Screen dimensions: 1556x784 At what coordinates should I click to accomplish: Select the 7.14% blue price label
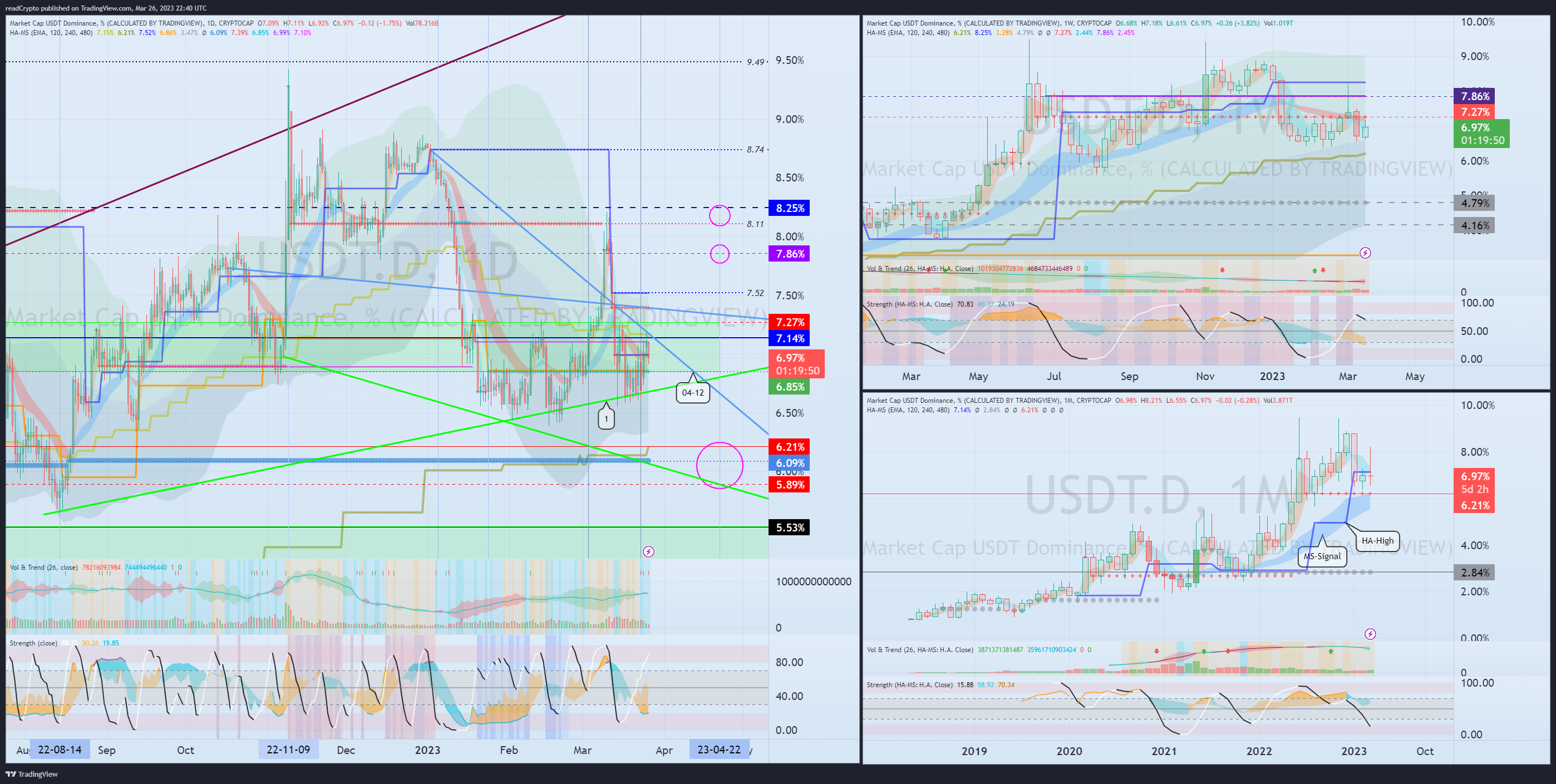pyautogui.click(x=790, y=338)
